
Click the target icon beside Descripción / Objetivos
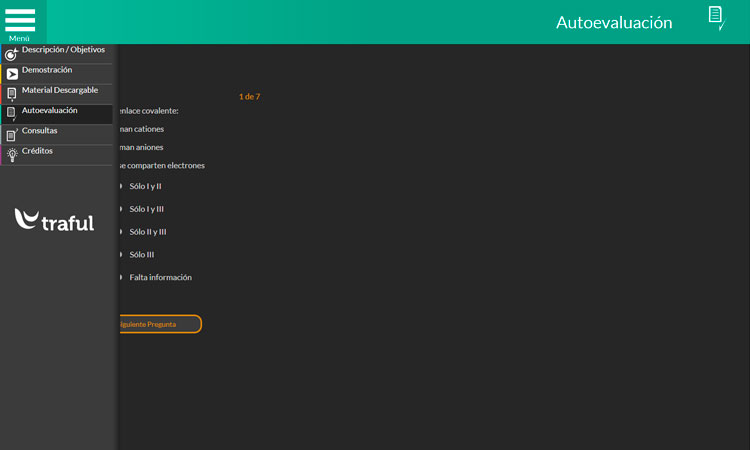click(11, 54)
